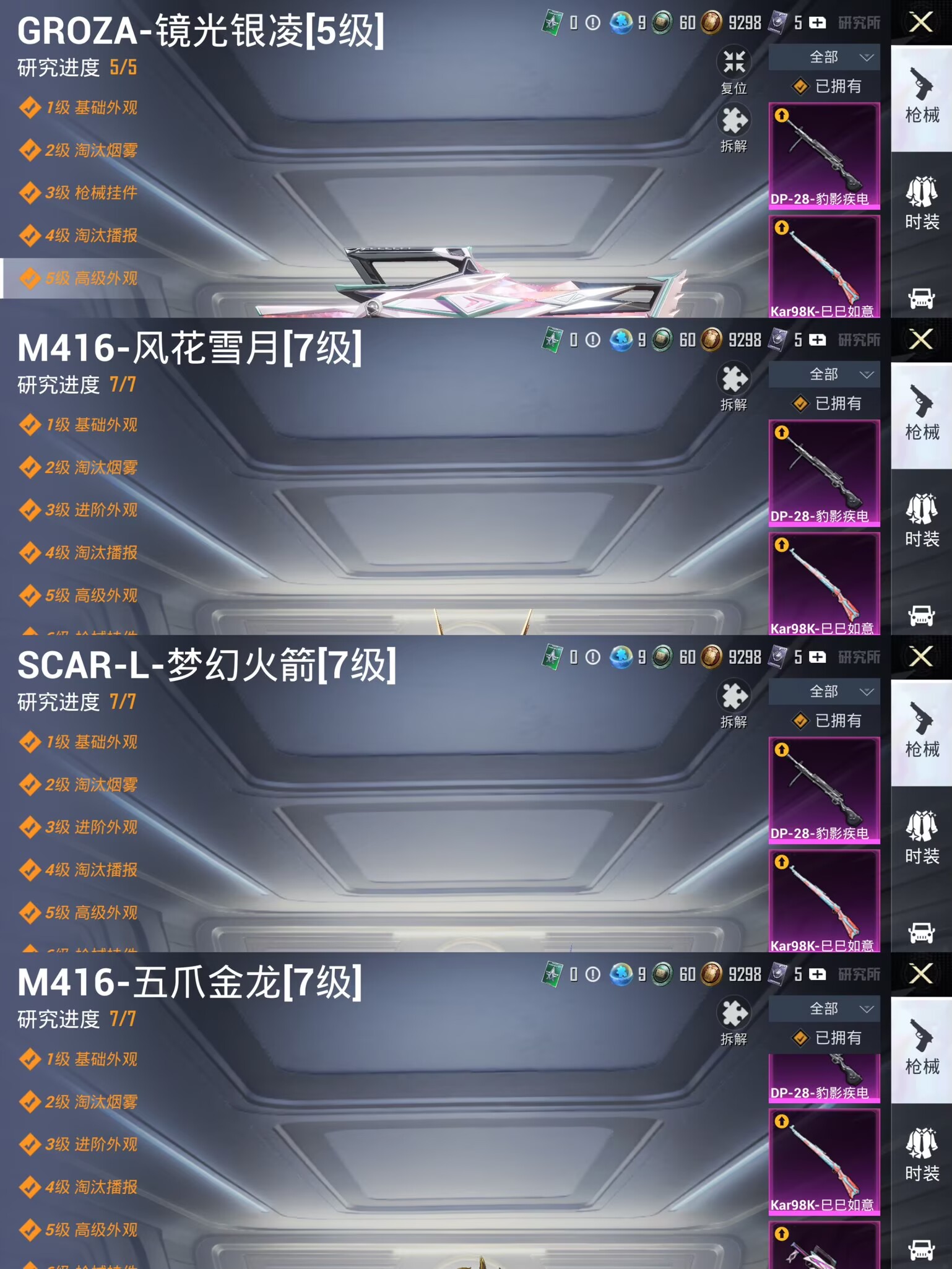
Task: Click 拆解 puzzle icon in GROZA-镜光银凌 screen
Action: [733, 121]
